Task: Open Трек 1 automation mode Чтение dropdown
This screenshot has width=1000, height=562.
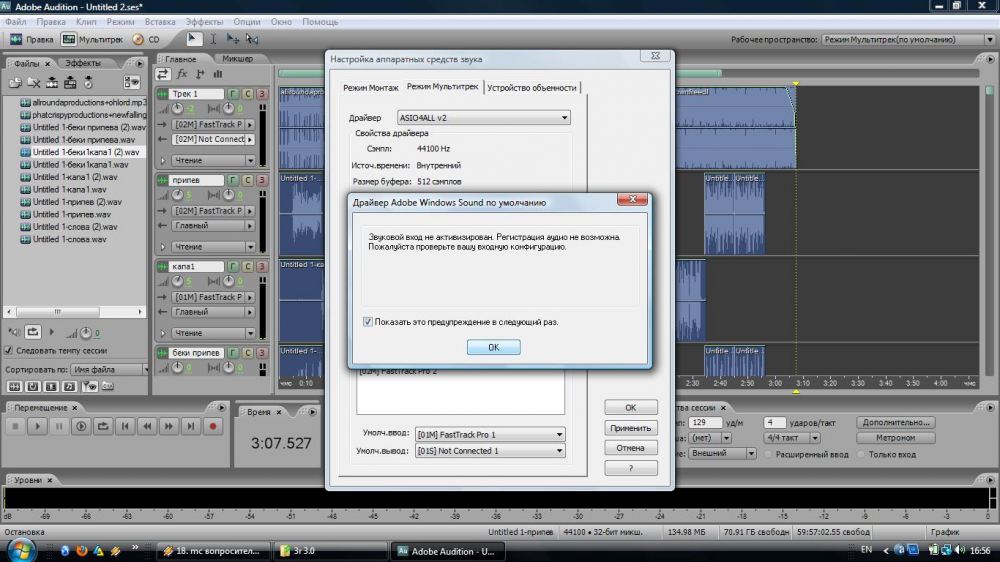Action: 214,160
